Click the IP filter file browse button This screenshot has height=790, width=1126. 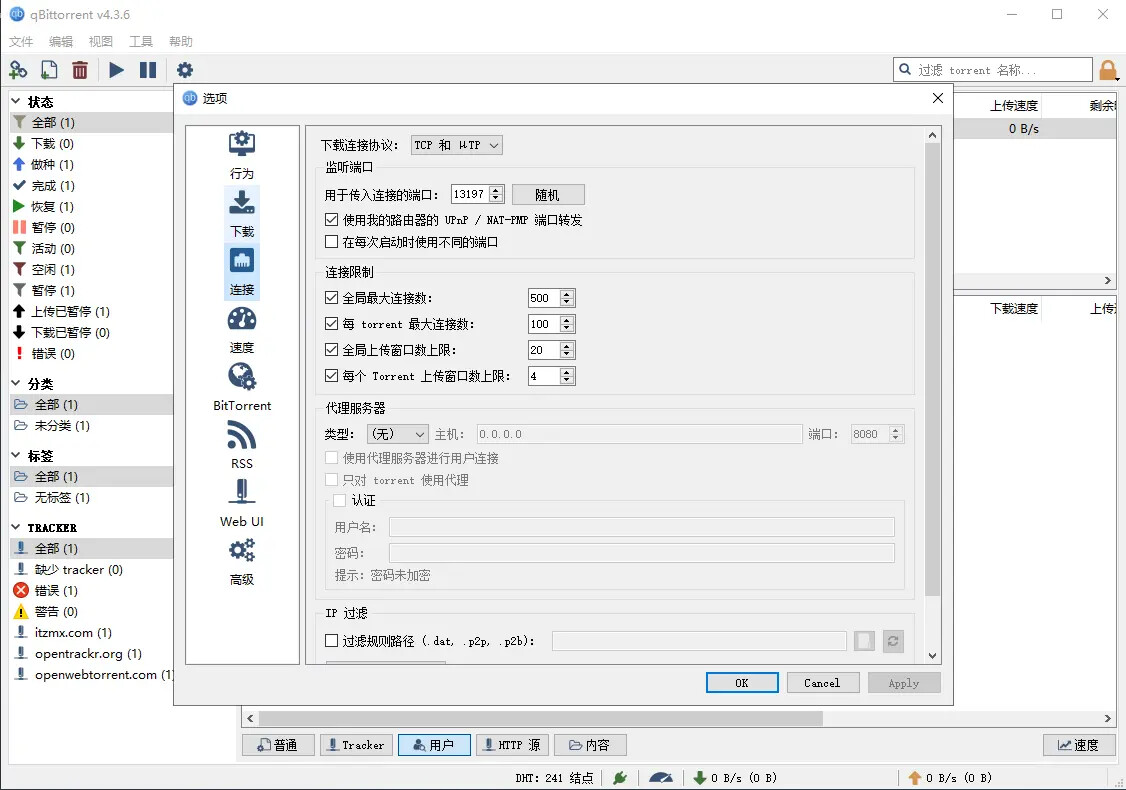click(x=864, y=641)
